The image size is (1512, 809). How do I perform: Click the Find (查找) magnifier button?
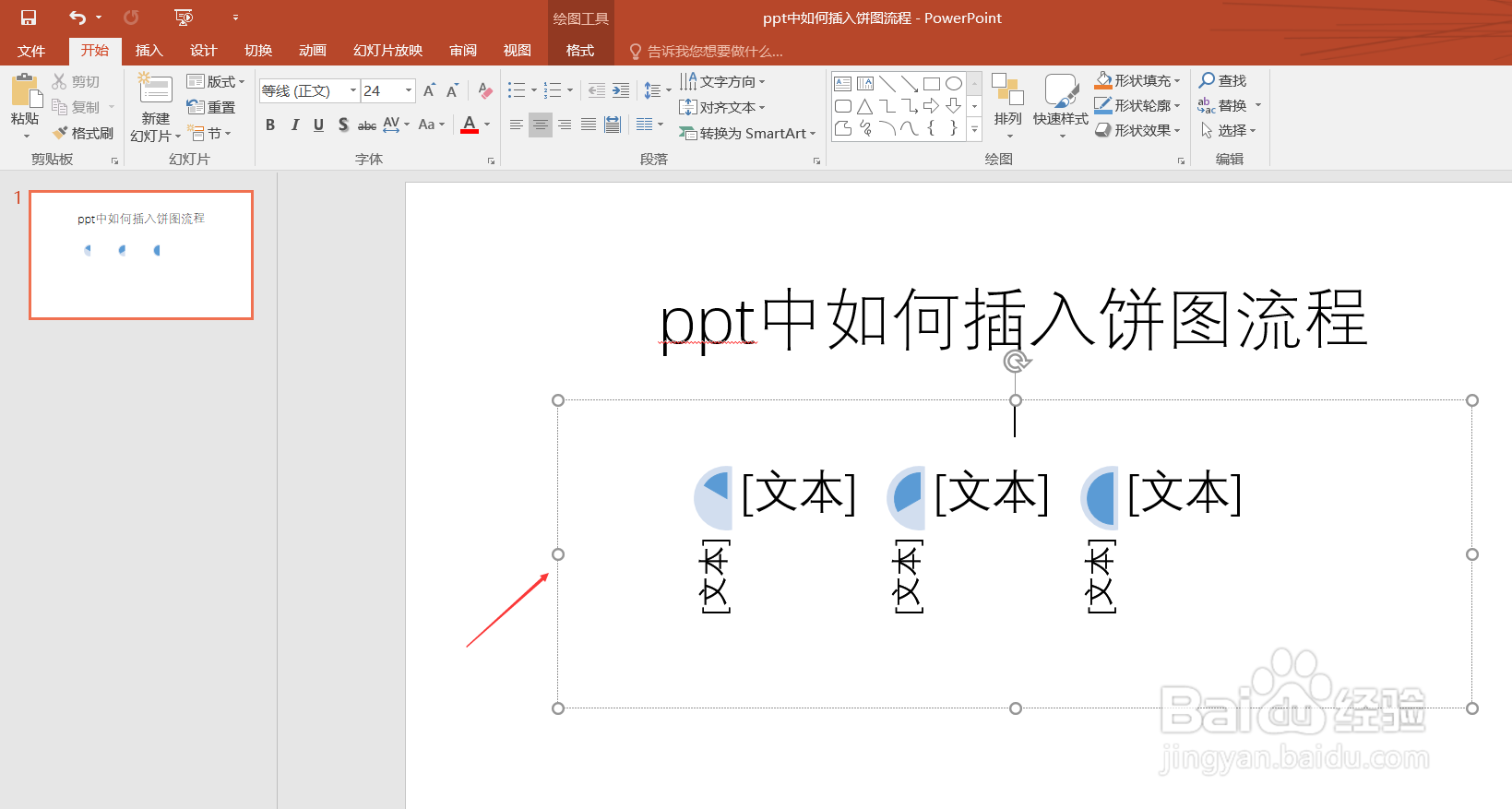point(1223,81)
